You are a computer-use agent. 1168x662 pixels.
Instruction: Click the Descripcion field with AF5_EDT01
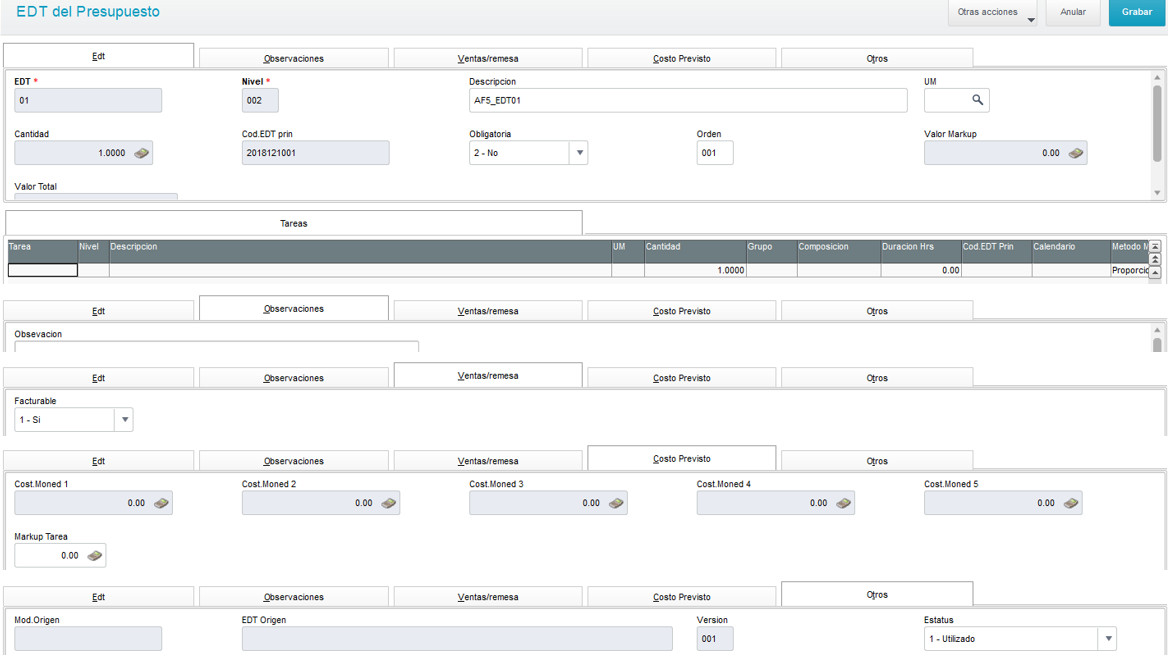click(x=688, y=101)
